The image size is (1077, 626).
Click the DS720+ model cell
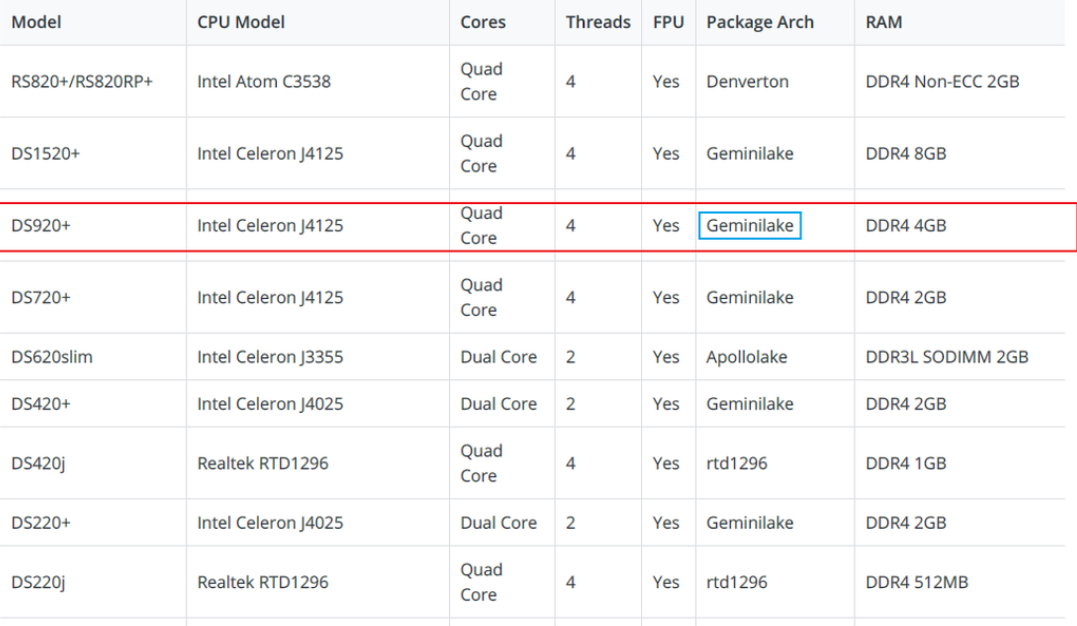[40, 298]
